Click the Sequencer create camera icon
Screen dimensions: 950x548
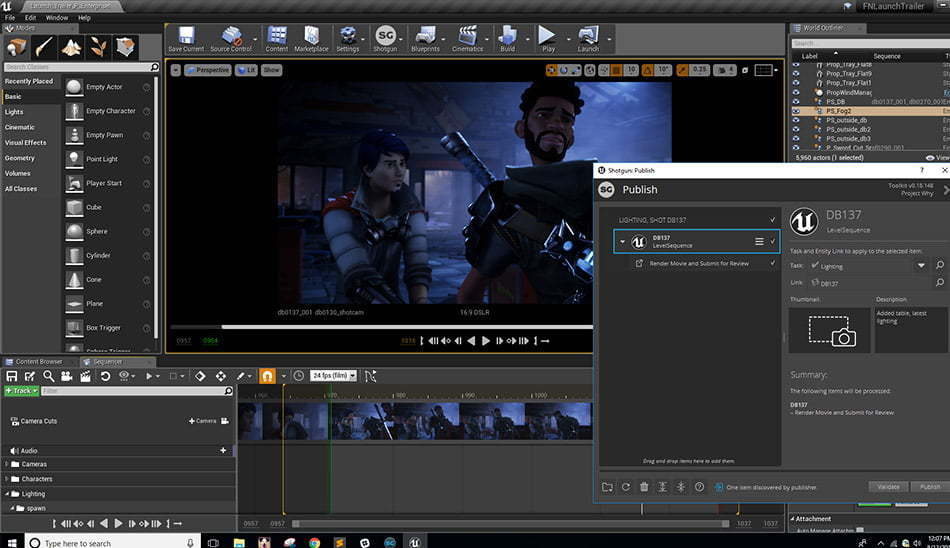(x=67, y=376)
